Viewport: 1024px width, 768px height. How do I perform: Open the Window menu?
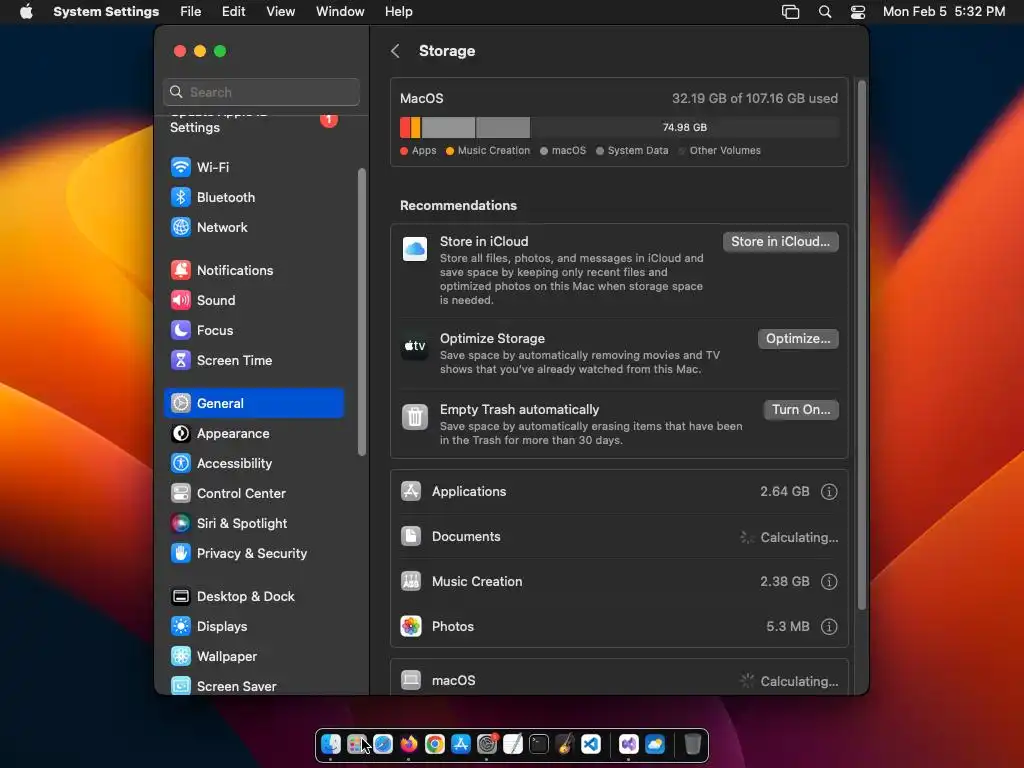tap(340, 12)
